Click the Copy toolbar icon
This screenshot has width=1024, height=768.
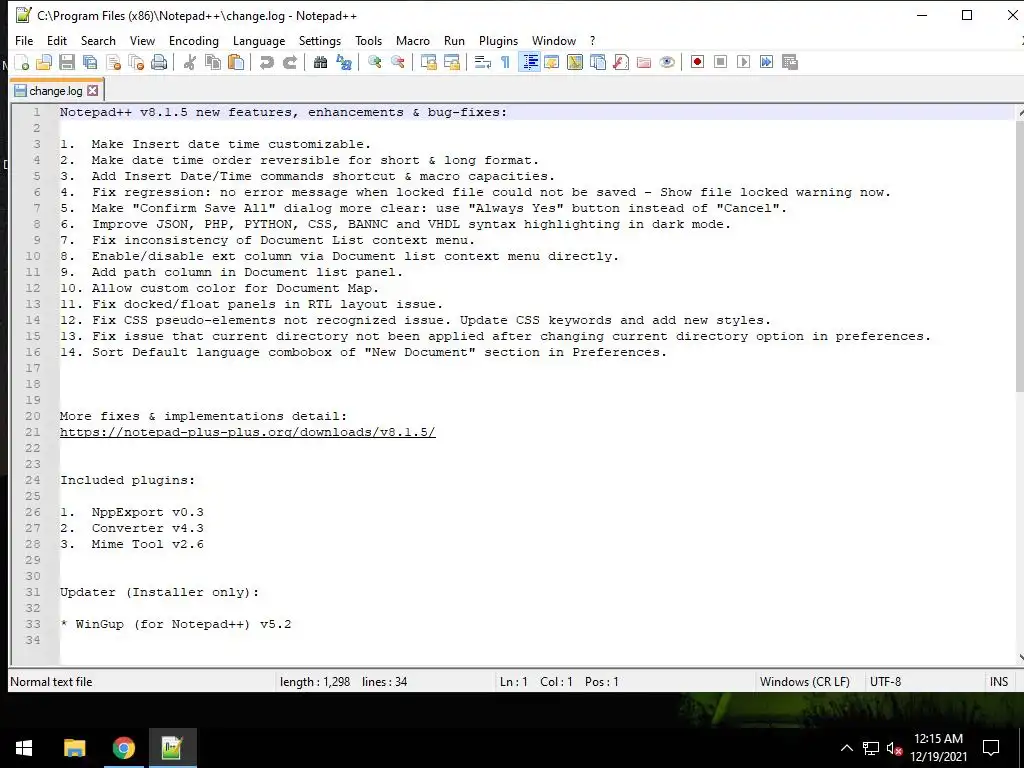click(x=213, y=62)
